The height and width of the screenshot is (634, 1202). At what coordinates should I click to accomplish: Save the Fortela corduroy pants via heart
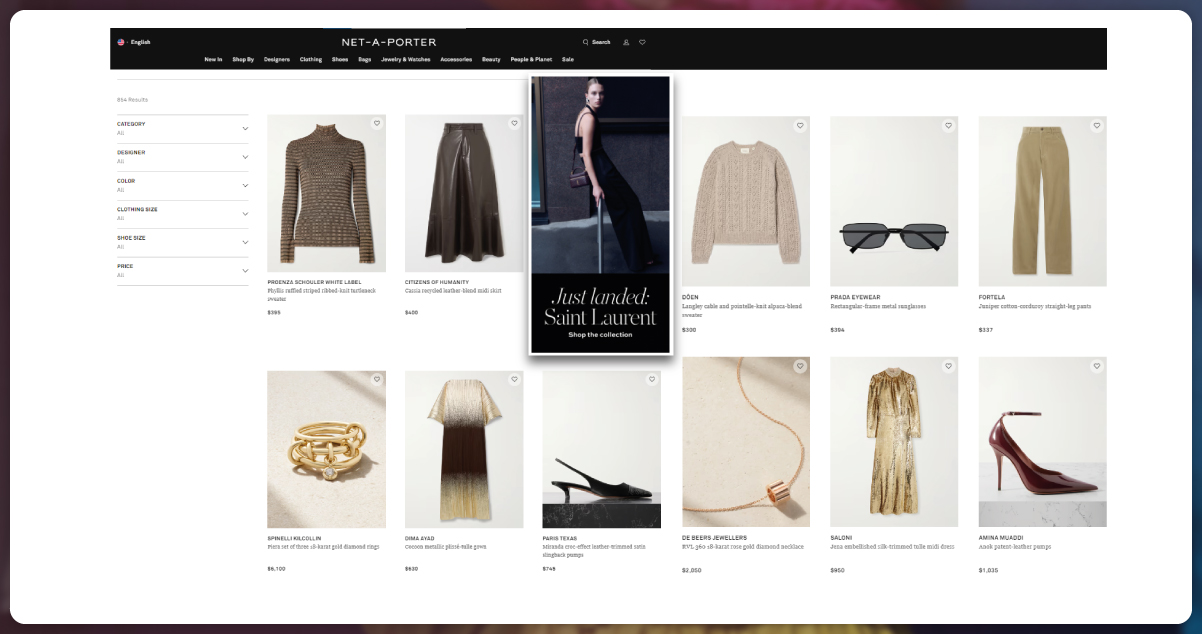coord(1096,126)
